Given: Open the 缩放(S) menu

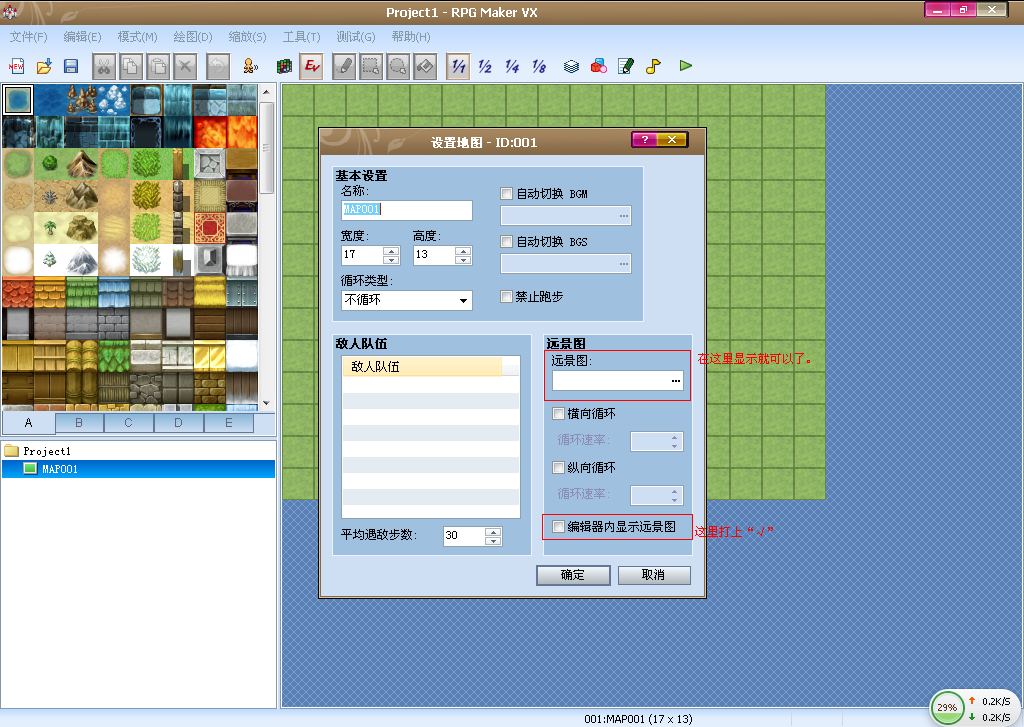Looking at the screenshot, I should [248, 37].
